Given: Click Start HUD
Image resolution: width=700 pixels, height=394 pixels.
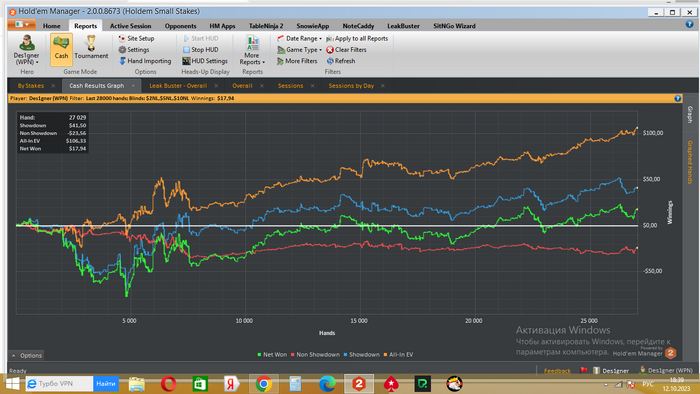Looking at the screenshot, I should 200,38.
